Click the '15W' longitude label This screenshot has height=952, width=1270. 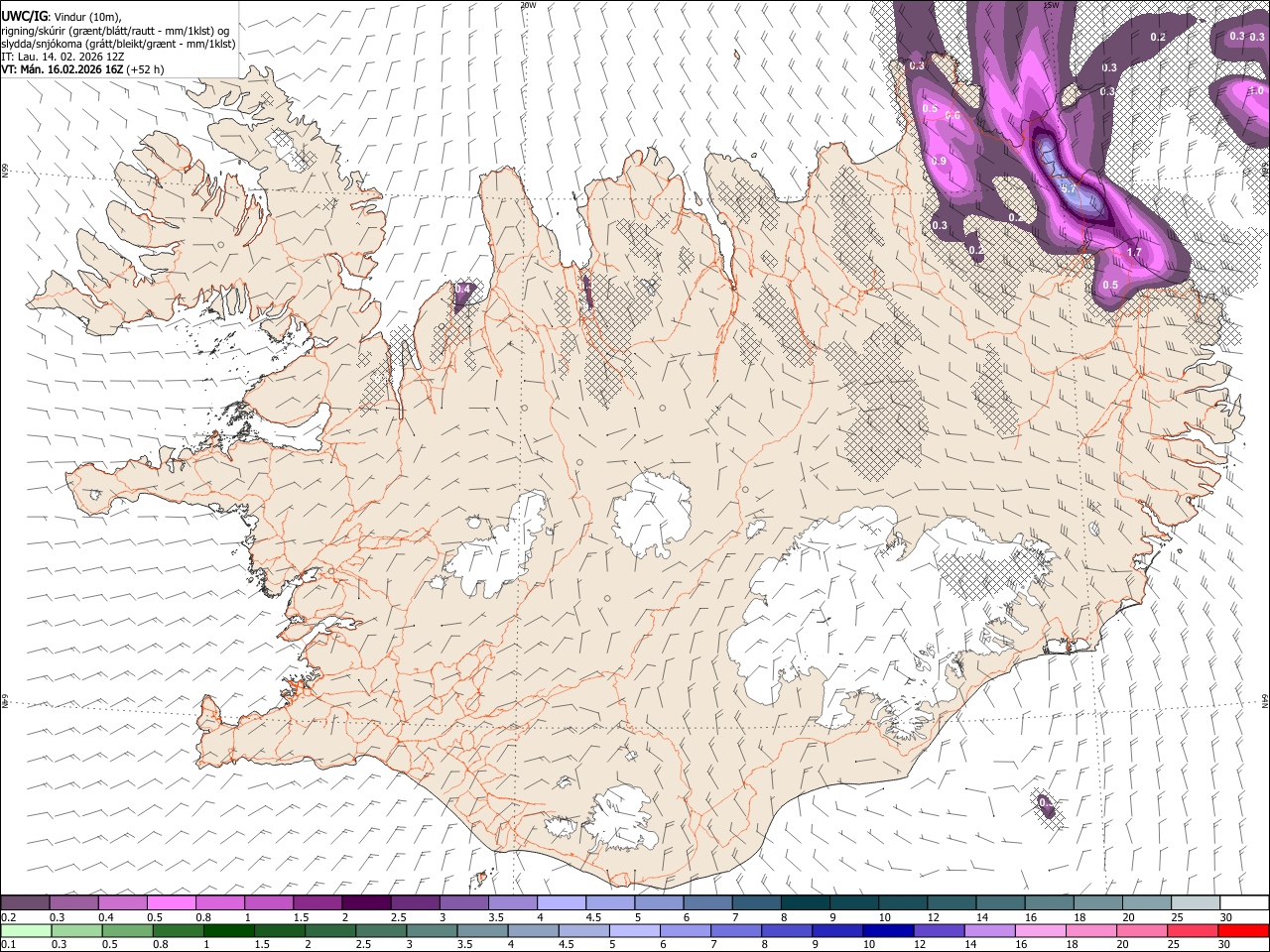point(1051,5)
